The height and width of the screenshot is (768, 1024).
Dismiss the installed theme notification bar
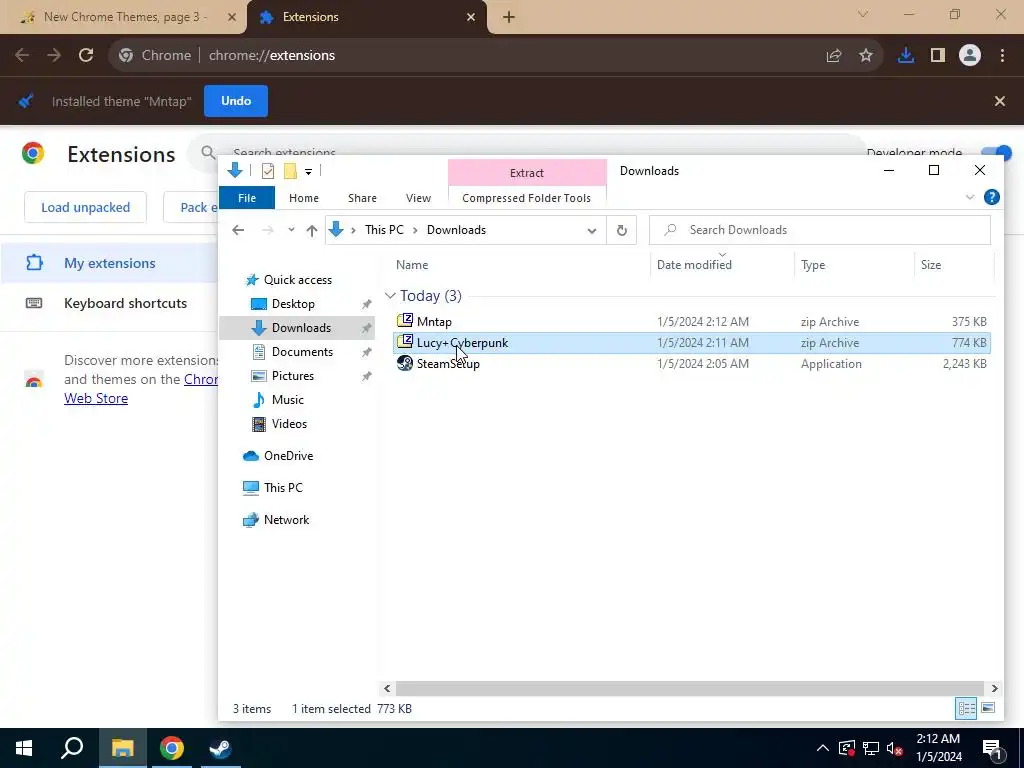click(x=1000, y=101)
